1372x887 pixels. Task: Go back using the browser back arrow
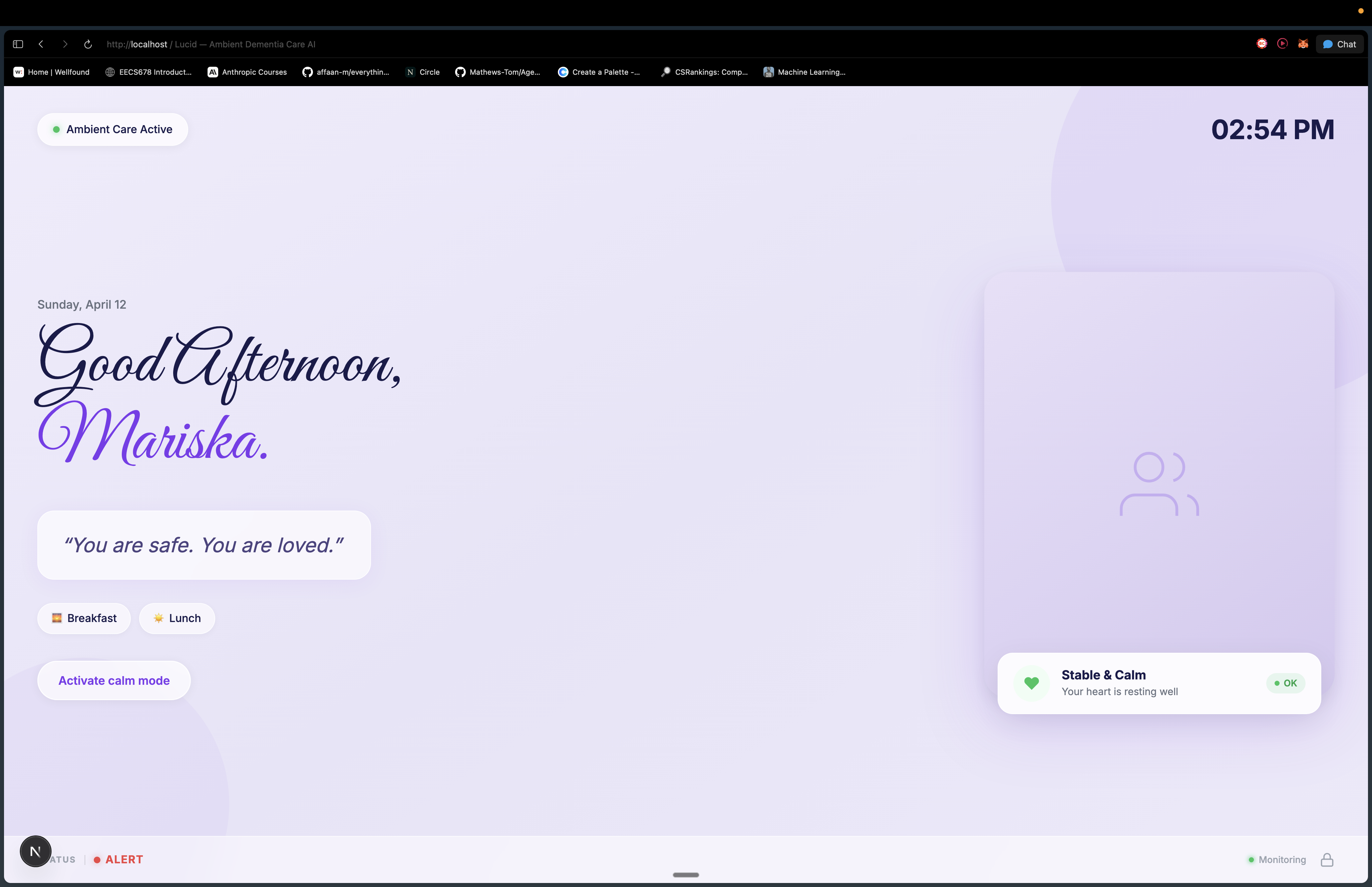[41, 44]
